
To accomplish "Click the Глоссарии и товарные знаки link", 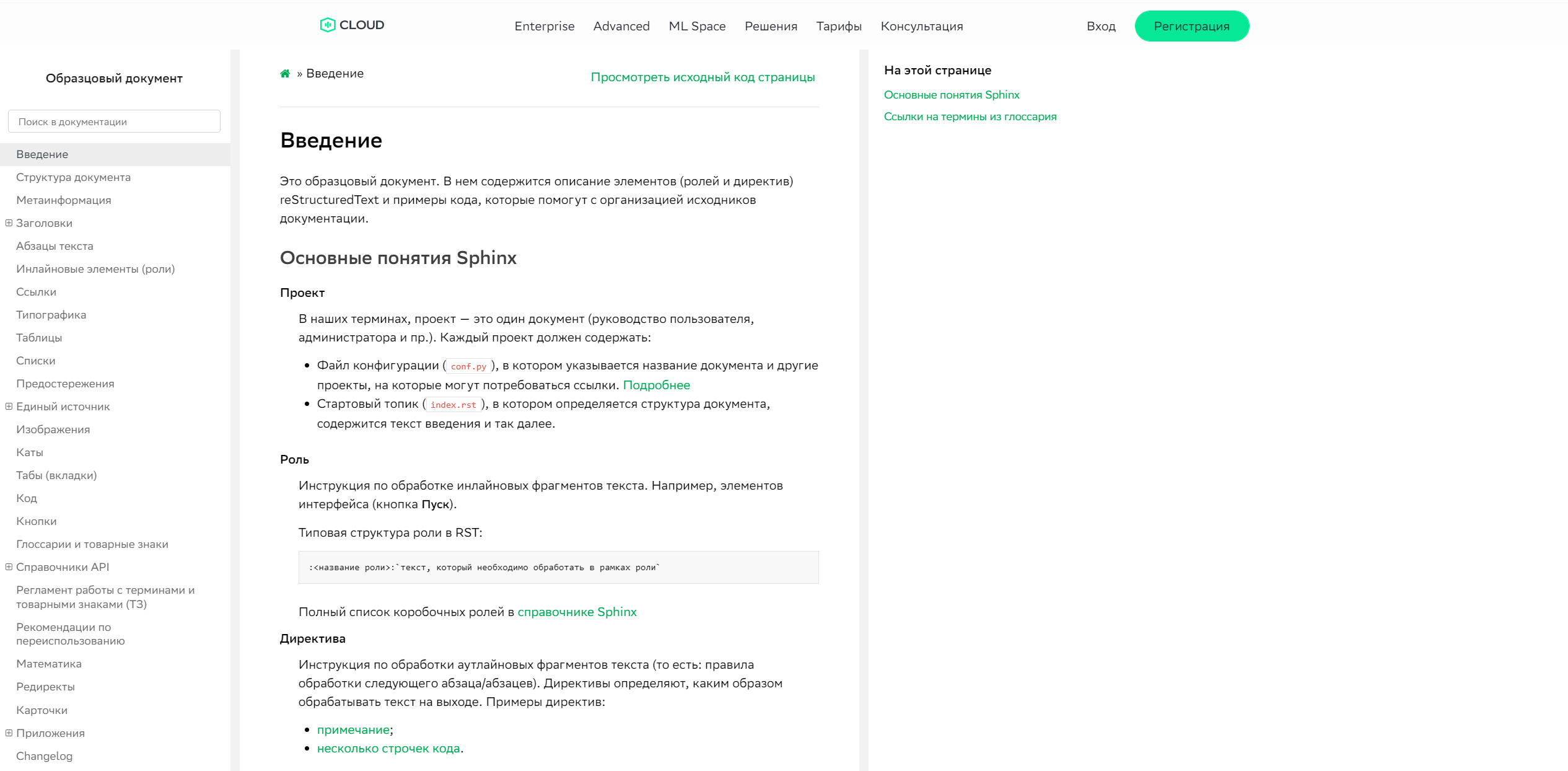I will (x=92, y=544).
